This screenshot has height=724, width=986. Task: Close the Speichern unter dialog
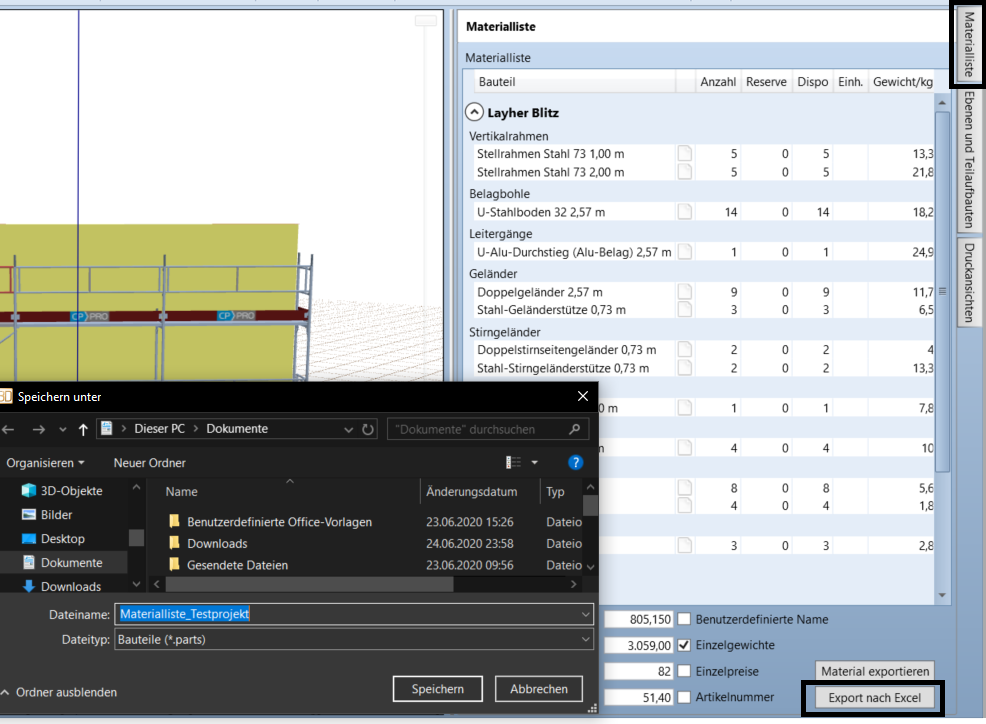pyautogui.click(x=583, y=396)
